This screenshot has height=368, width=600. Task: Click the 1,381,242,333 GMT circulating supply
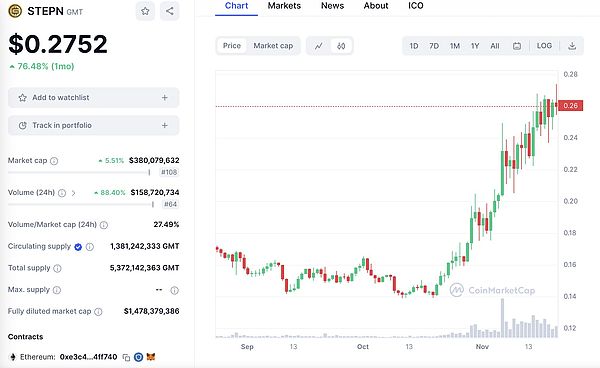[145, 246]
